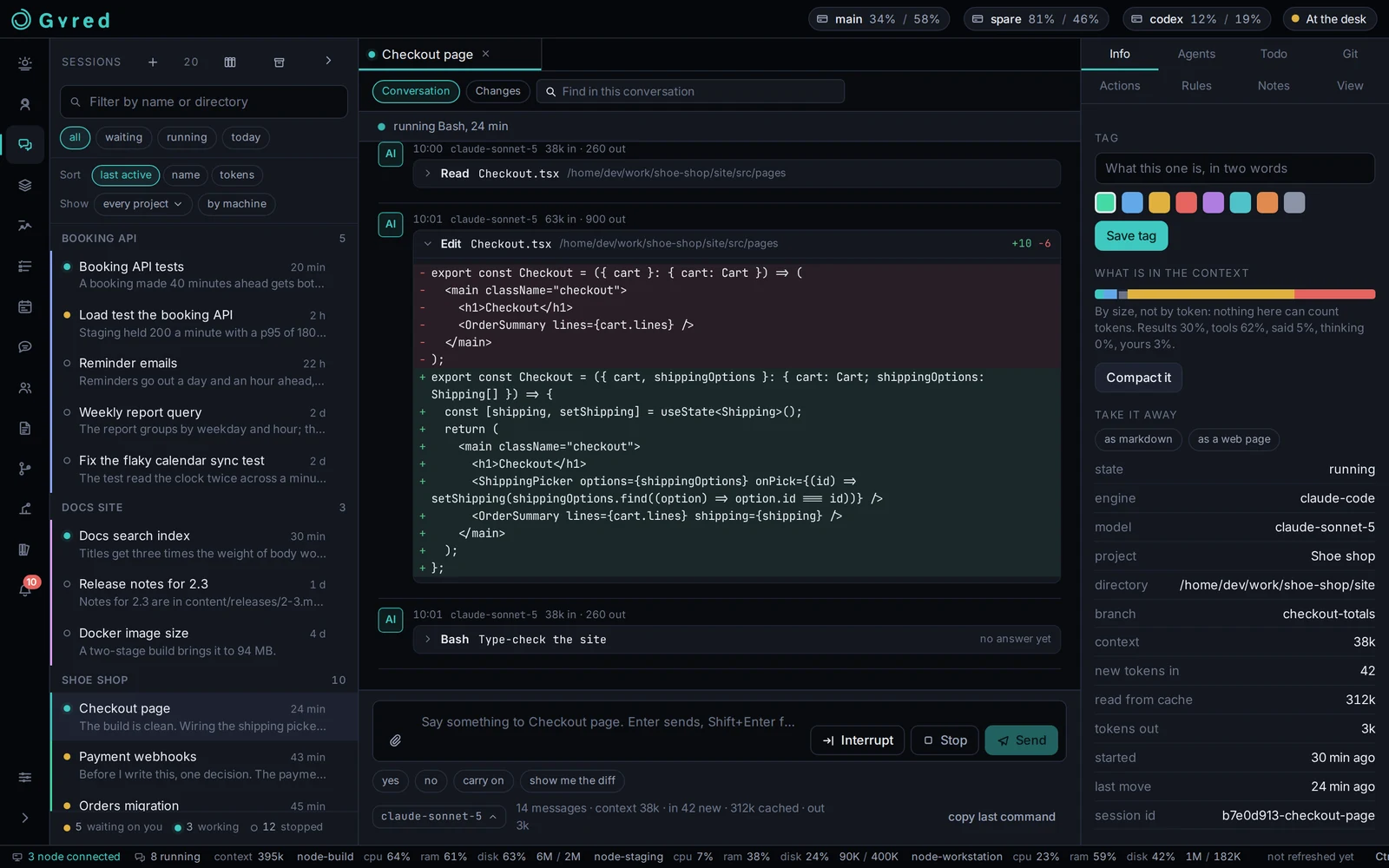Open the chart trend icon in the sidebar
The image size is (1389, 868).
click(25, 226)
